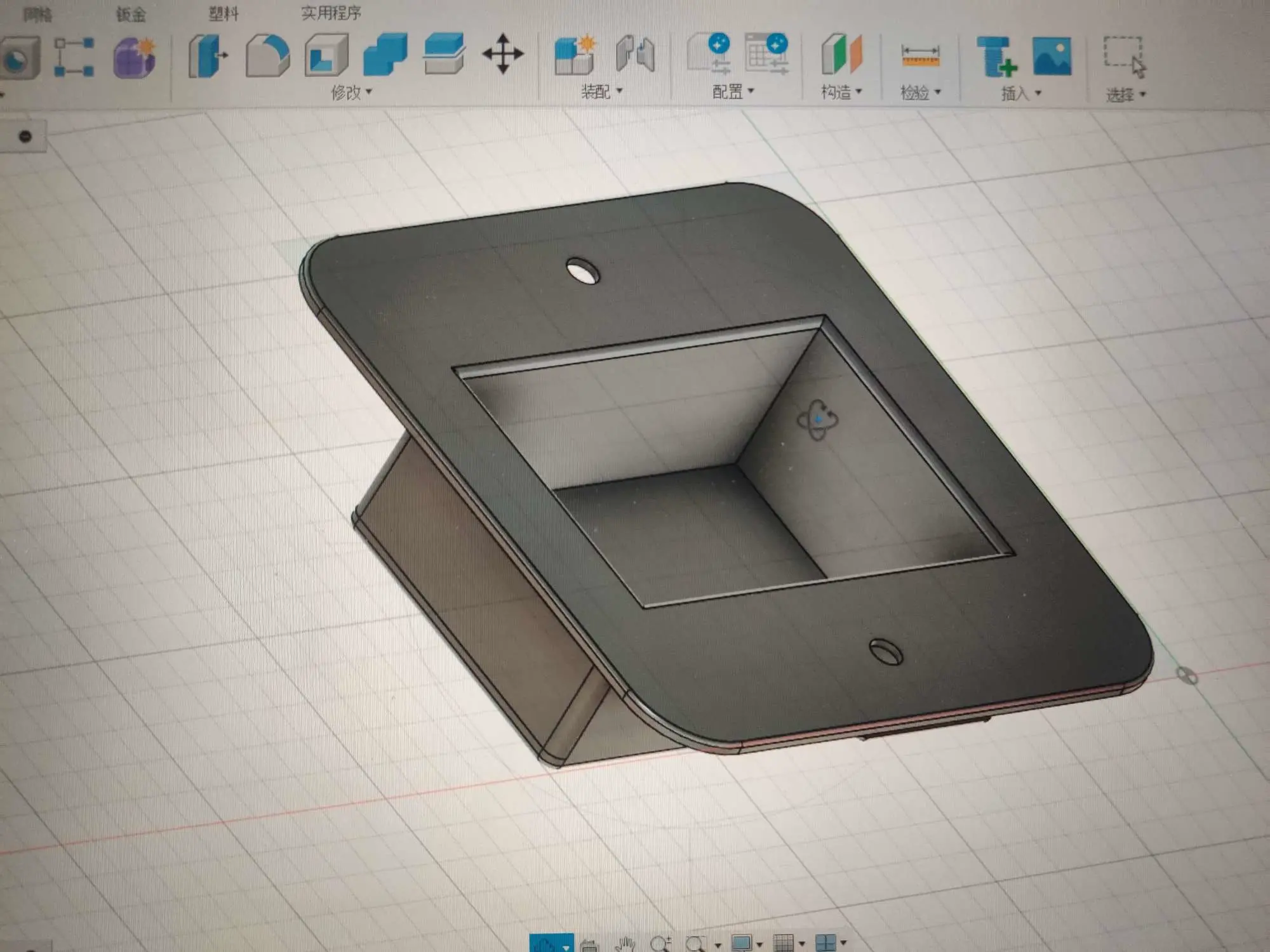Activate the Pan hand tool

click(x=625, y=944)
